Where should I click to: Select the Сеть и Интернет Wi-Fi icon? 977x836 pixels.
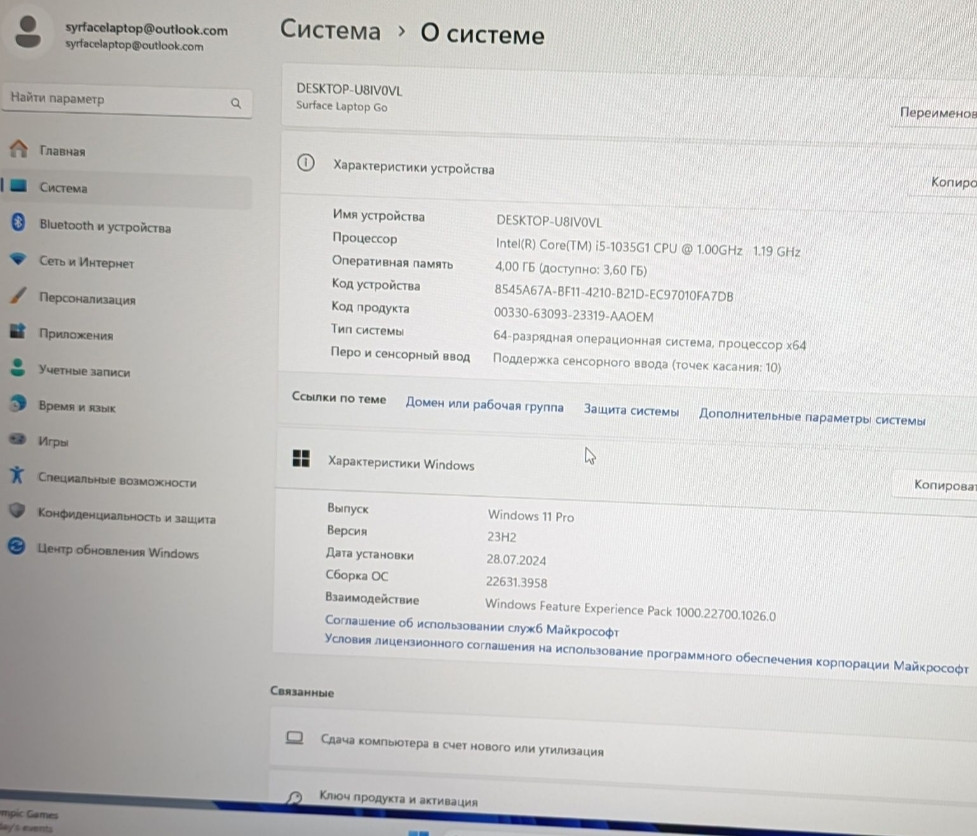pos(17,261)
